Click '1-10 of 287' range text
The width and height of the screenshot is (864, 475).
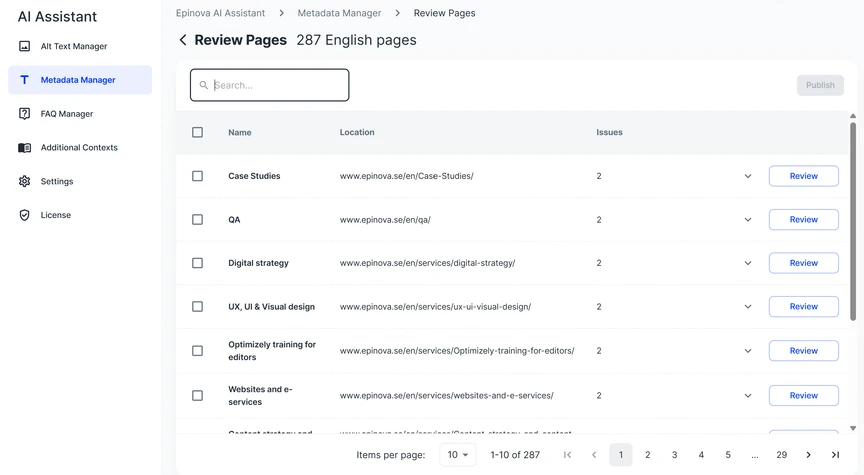[x=515, y=455]
